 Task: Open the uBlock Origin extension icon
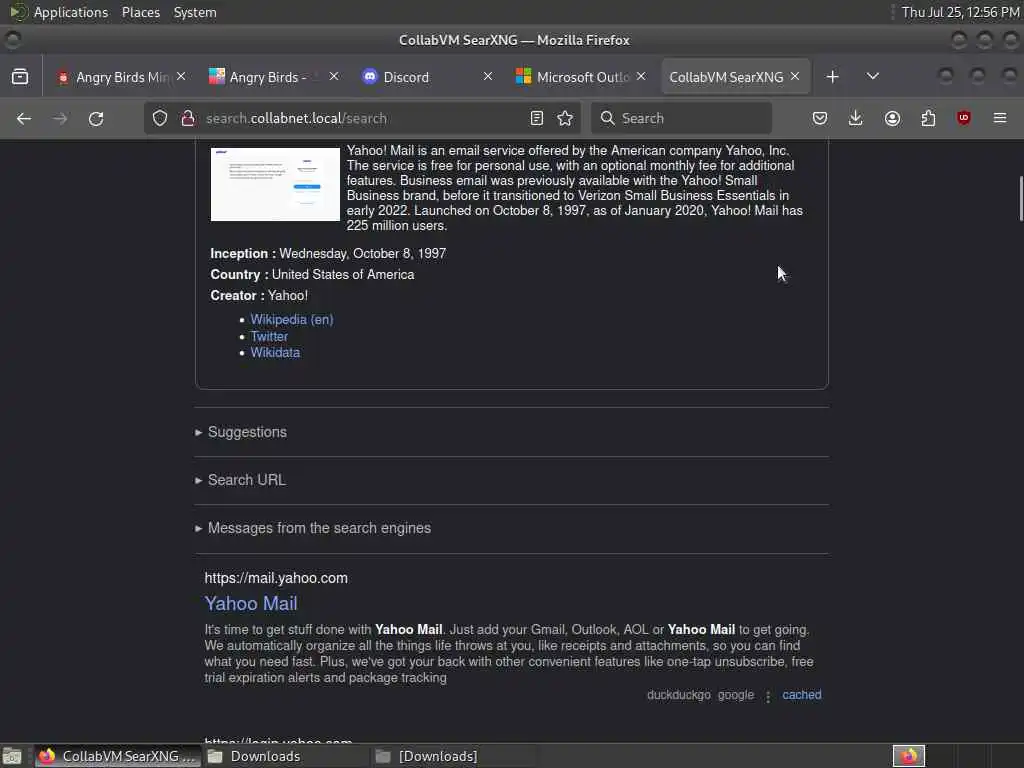pyautogui.click(x=964, y=118)
